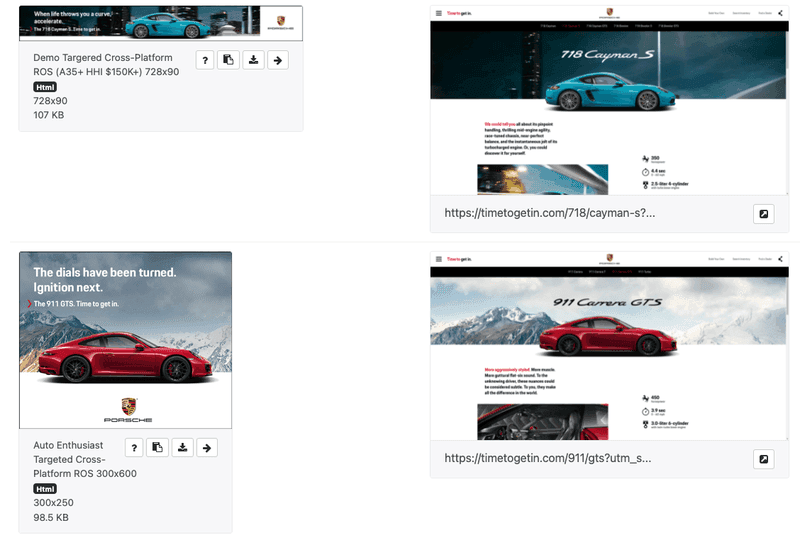Click the help question-mark button for Auto Enthusiast creative
The width and height of the screenshot is (800, 540).
click(x=134, y=448)
